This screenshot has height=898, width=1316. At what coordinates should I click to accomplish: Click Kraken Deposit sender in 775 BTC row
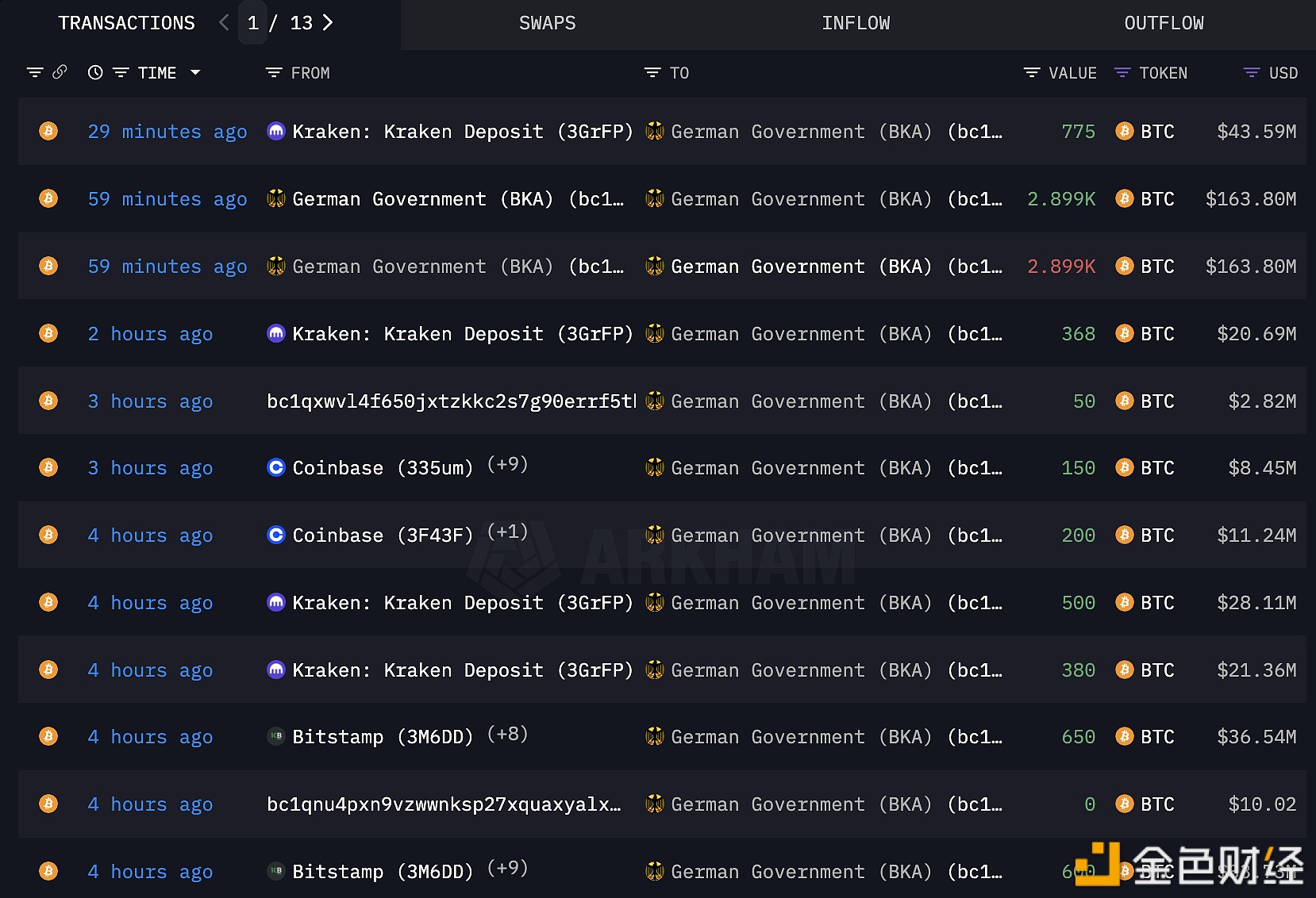(x=463, y=132)
